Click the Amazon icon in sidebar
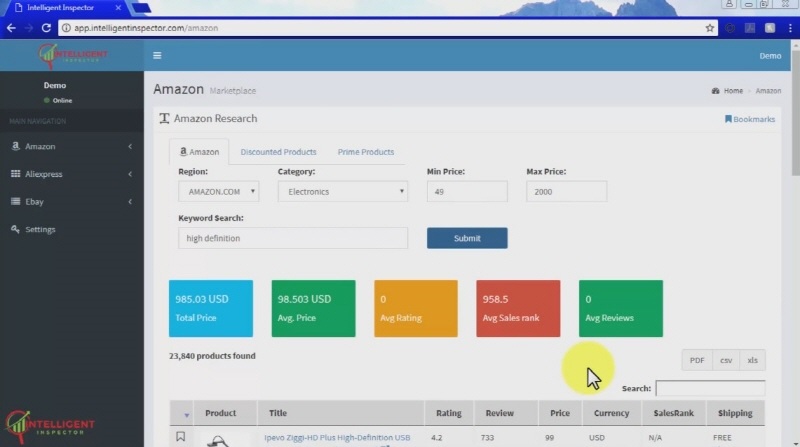 (15, 146)
